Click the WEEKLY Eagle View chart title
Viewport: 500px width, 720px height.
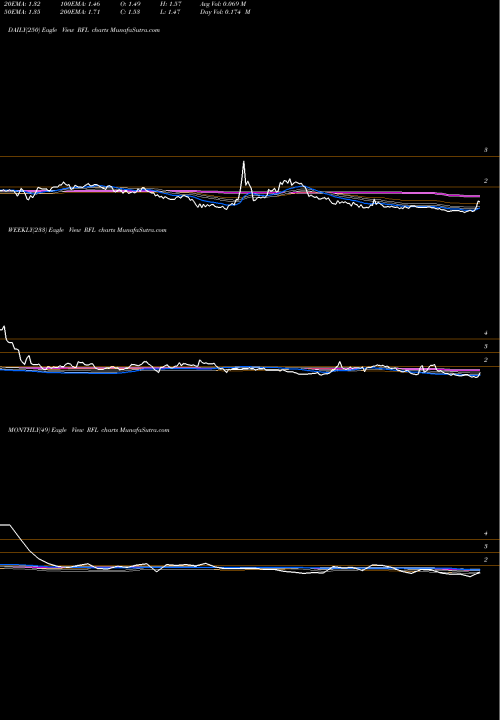[87, 230]
